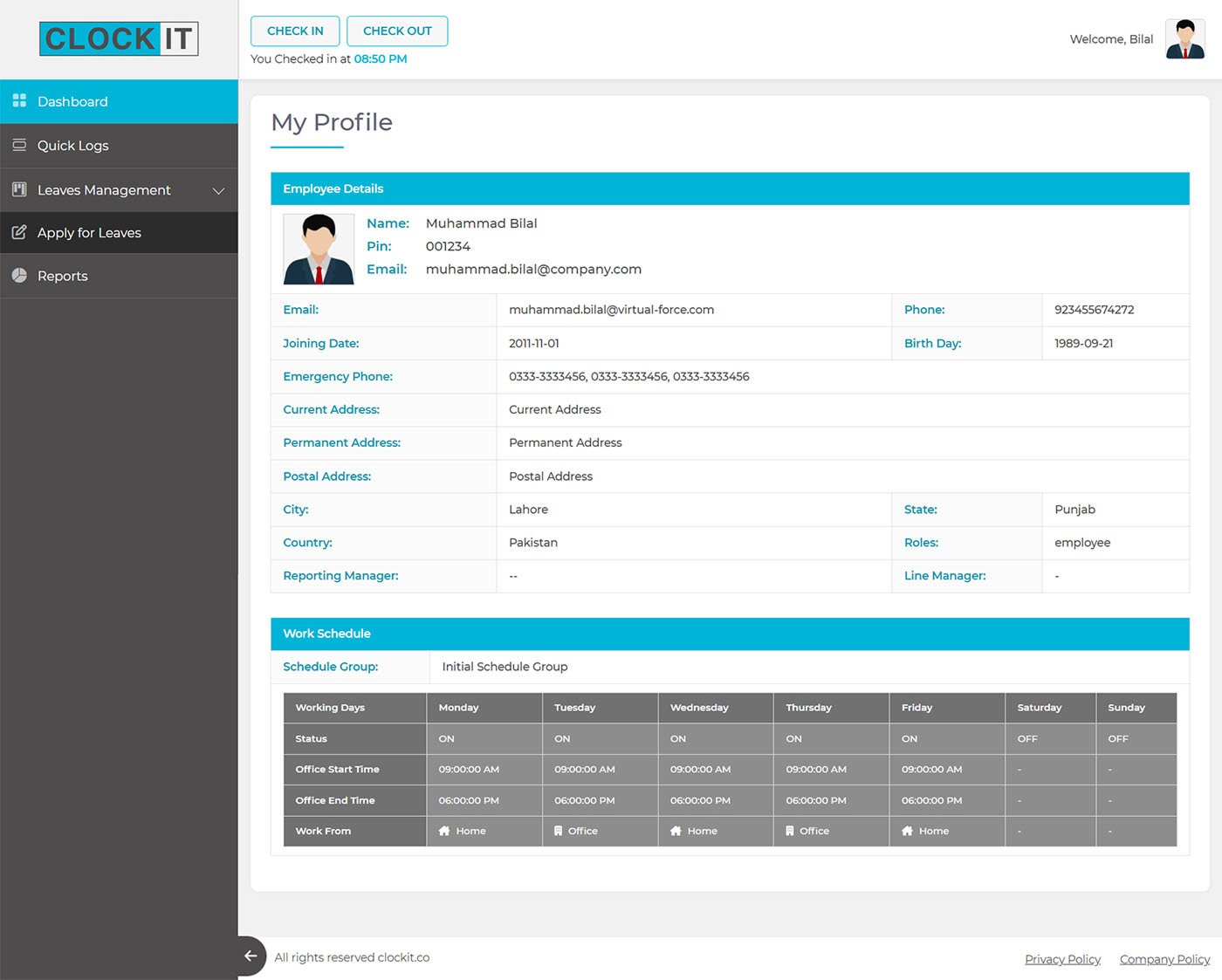Open the Company Policy link
Image resolution: width=1222 pixels, height=980 pixels.
pos(1164,959)
